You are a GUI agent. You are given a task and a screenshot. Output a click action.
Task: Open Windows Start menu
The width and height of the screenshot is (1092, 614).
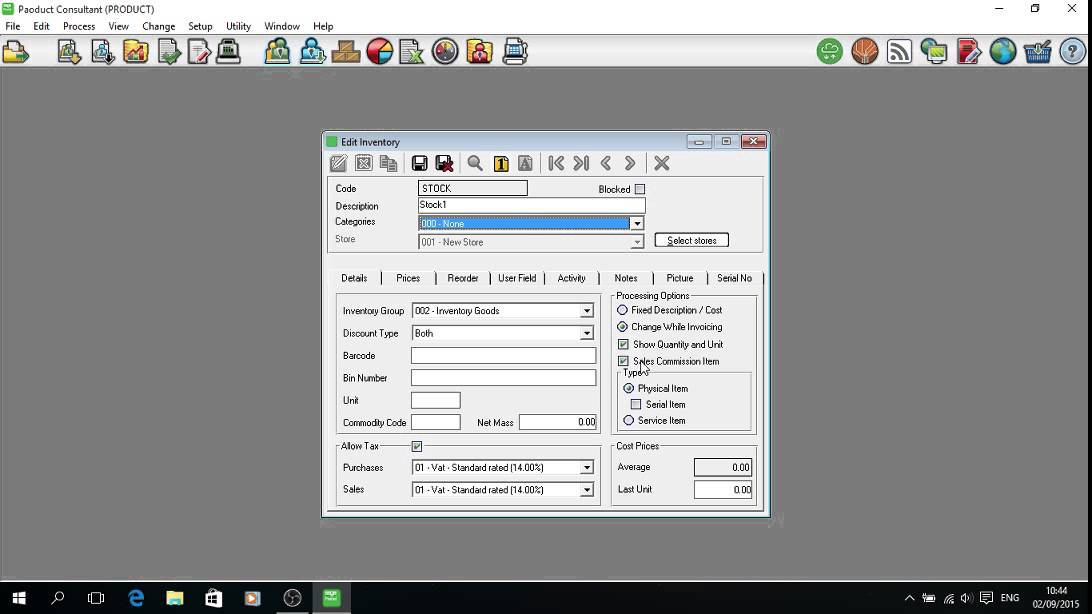[x=19, y=598]
